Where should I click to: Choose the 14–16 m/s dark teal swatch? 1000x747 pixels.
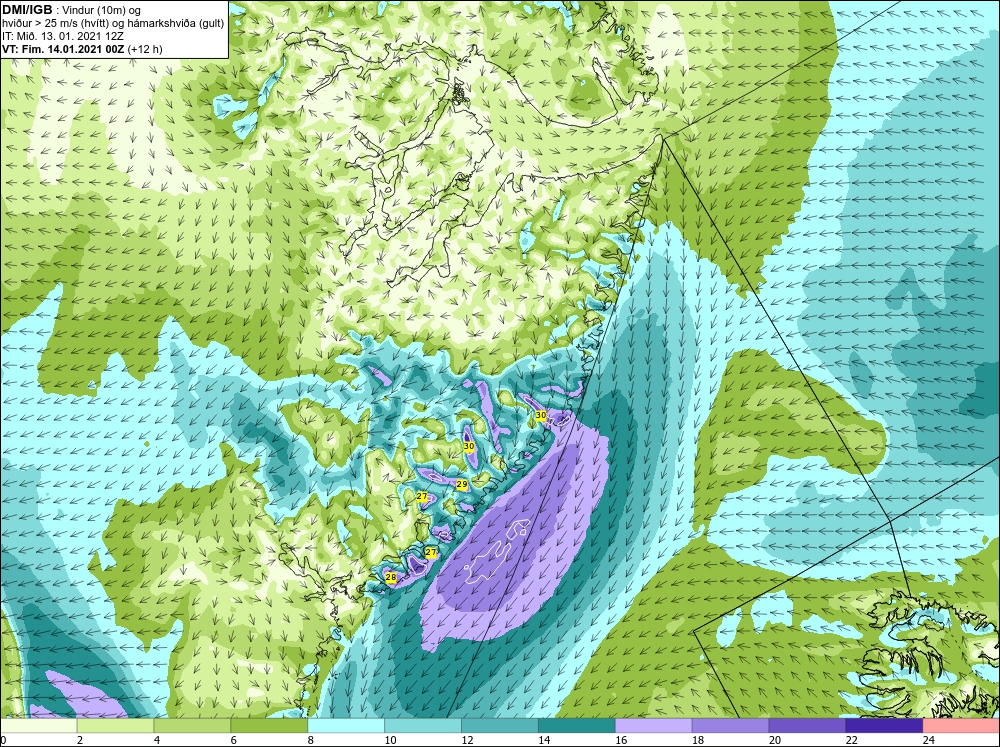coord(577,726)
